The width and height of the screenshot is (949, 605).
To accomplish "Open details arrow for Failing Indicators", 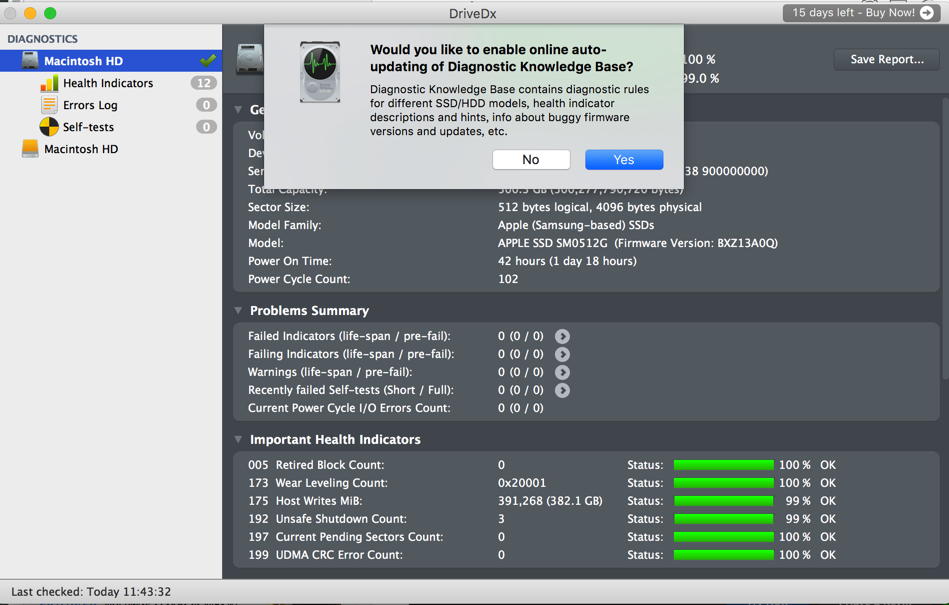I will [x=562, y=355].
